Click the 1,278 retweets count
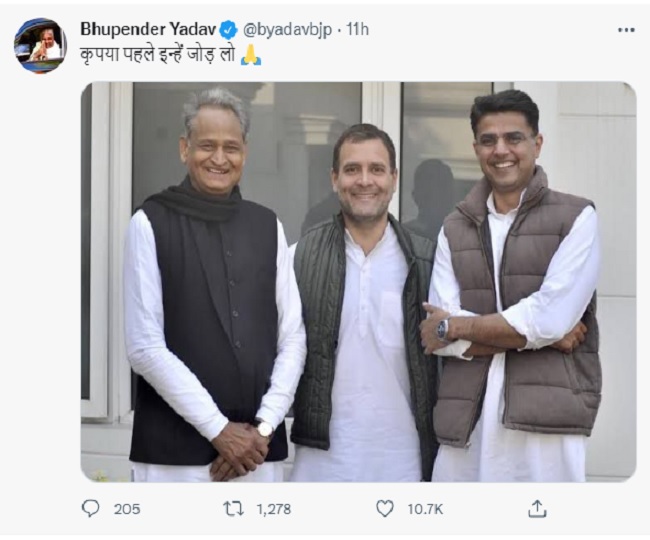650x540 pixels. click(x=272, y=508)
